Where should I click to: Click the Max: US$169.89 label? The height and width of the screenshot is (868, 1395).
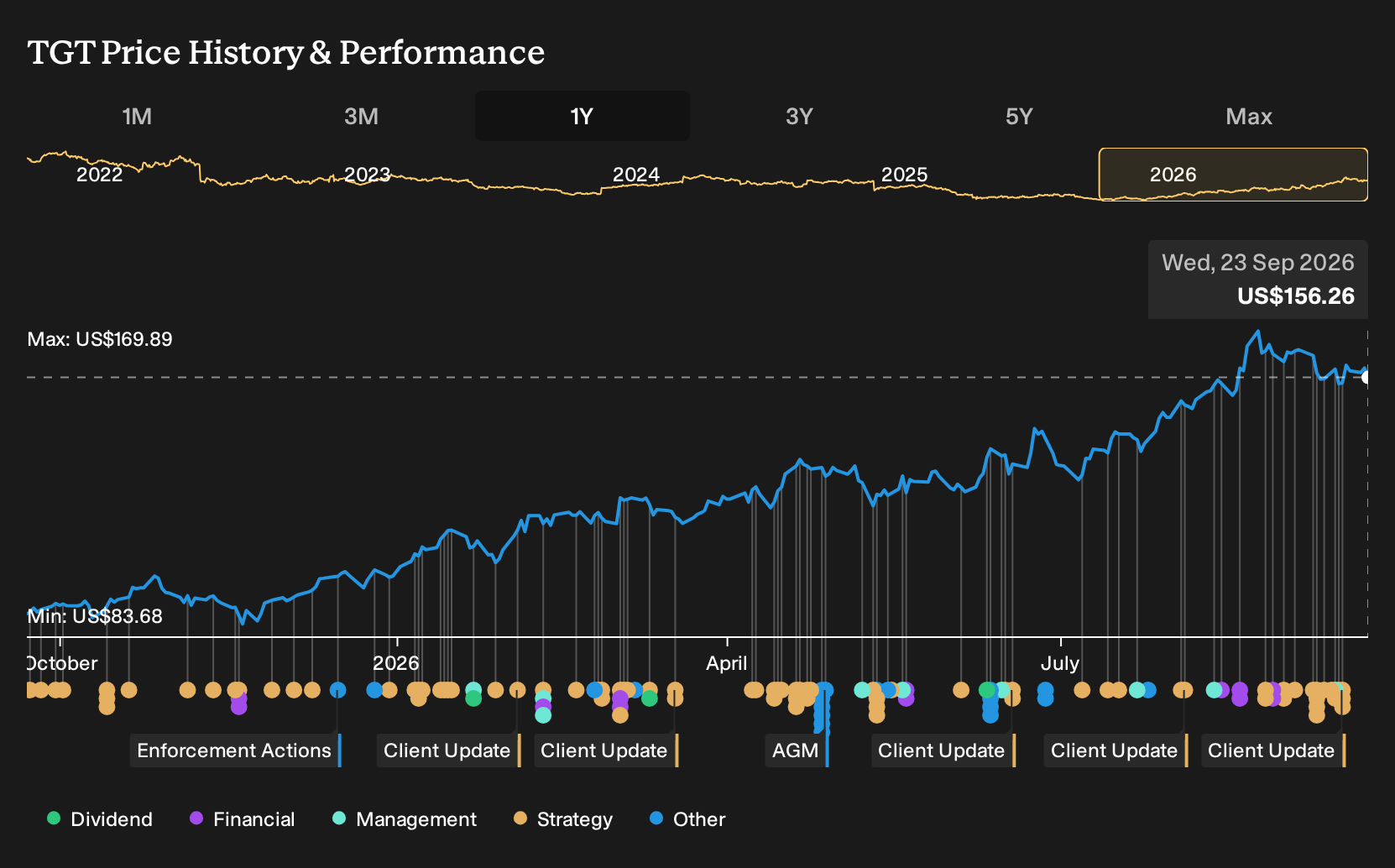(100, 339)
